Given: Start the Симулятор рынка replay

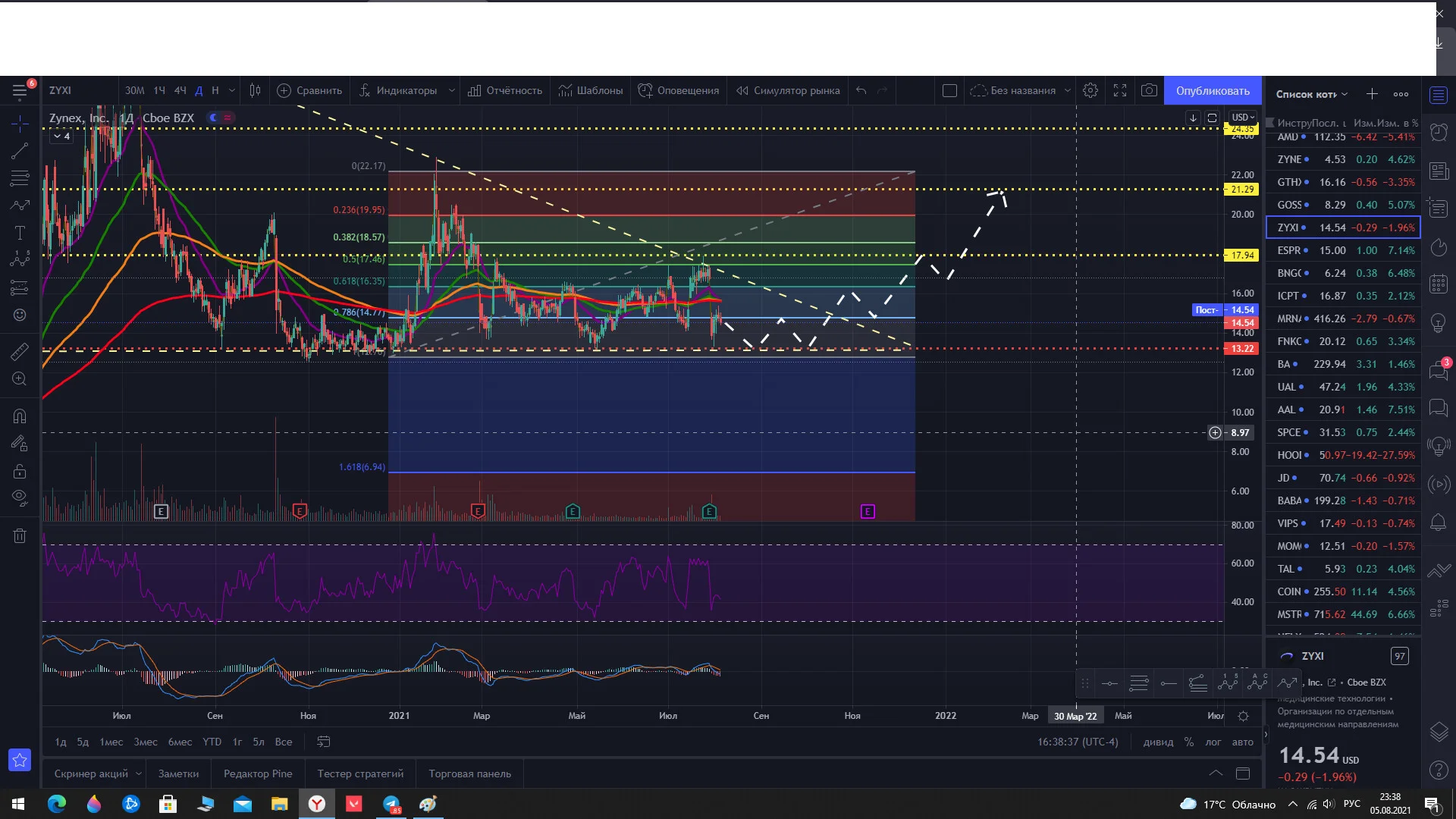Looking at the screenshot, I should tap(788, 91).
